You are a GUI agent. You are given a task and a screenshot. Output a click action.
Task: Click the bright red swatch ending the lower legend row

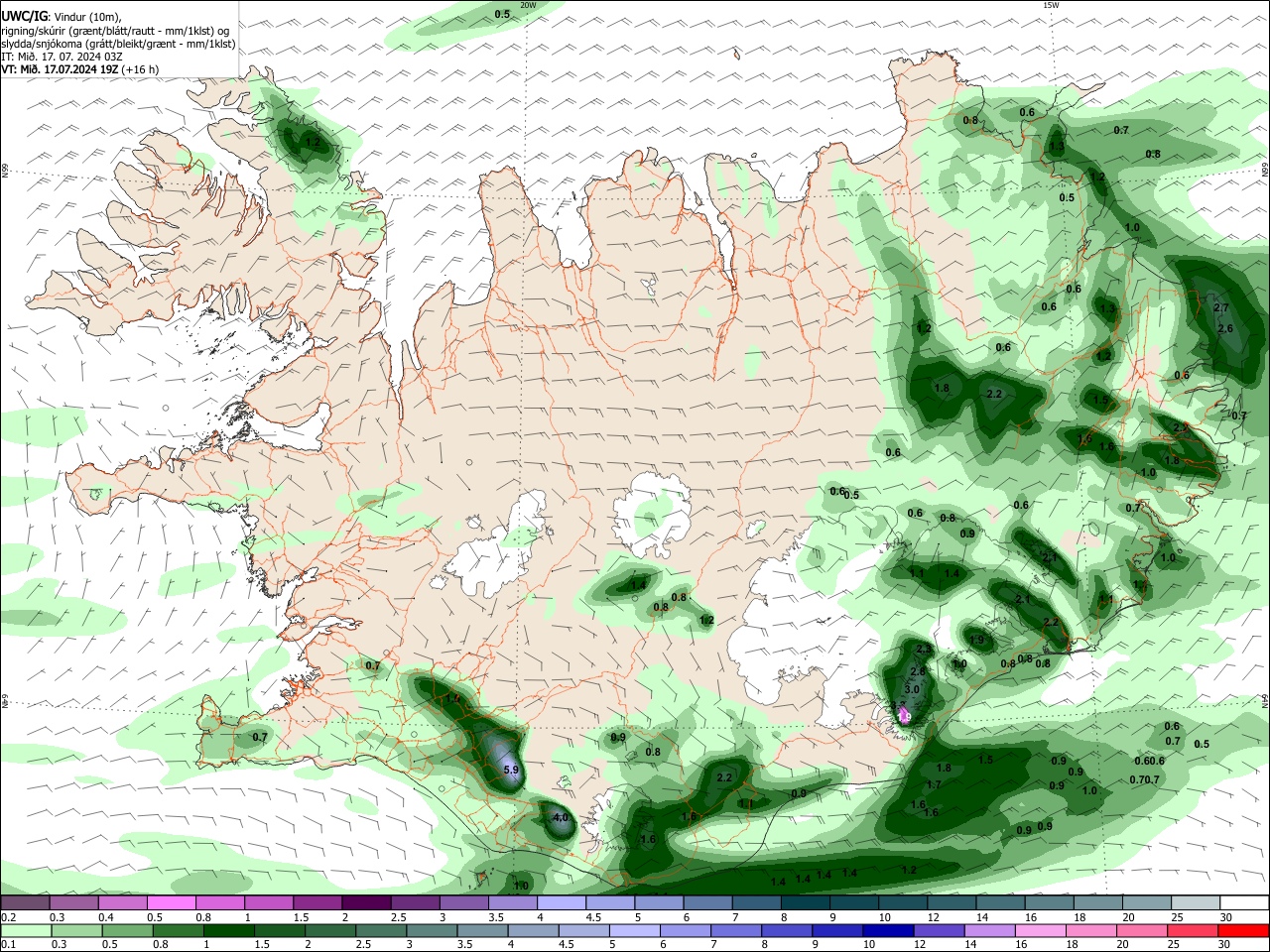point(1245,930)
